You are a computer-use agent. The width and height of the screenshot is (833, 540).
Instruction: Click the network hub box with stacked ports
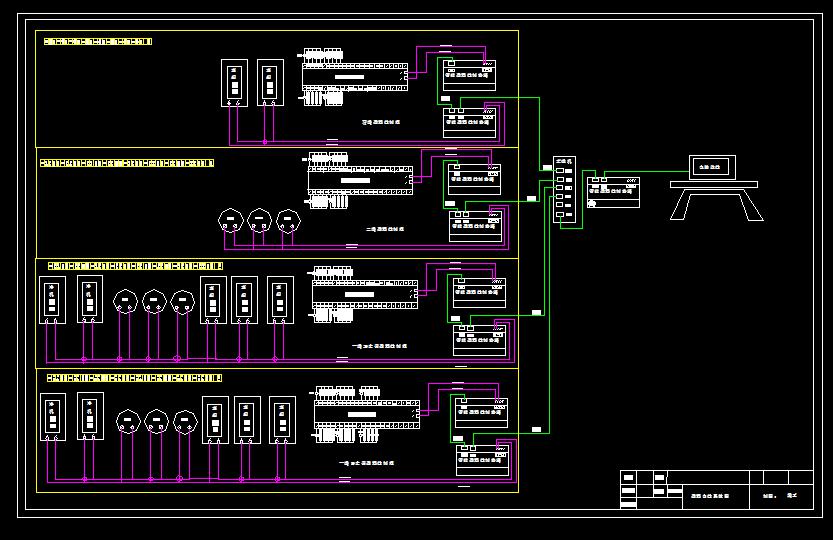(564, 189)
